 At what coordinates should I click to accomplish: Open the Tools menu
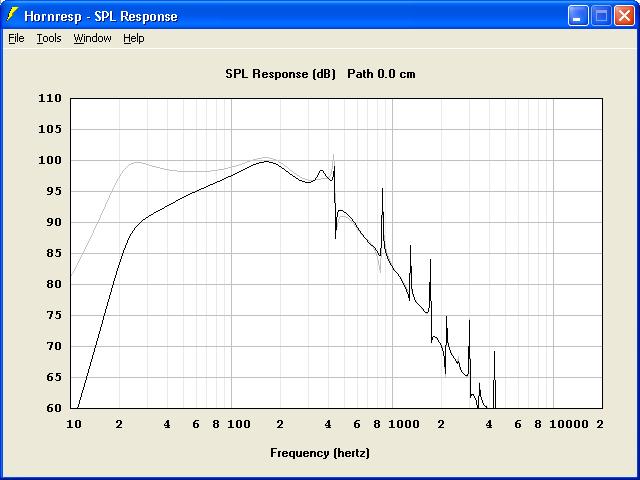(x=49, y=38)
